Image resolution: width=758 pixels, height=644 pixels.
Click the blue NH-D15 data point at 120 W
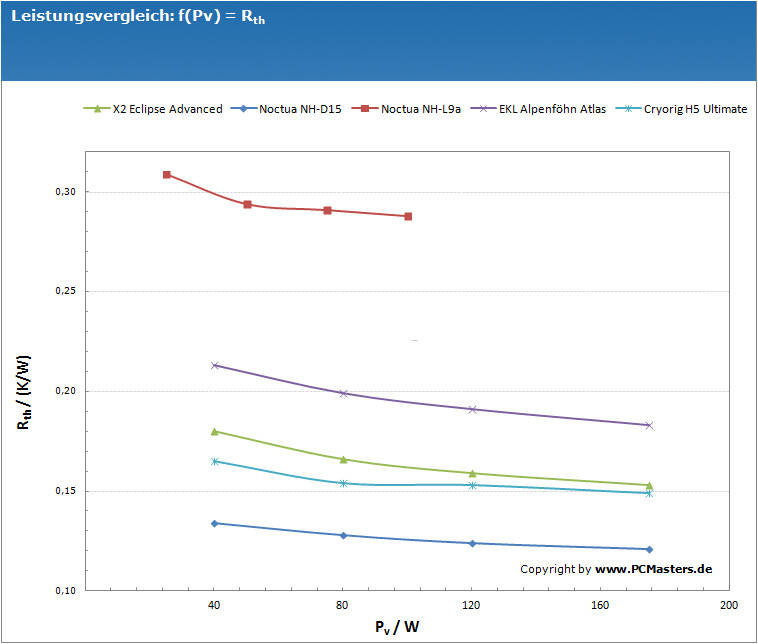[x=473, y=543]
